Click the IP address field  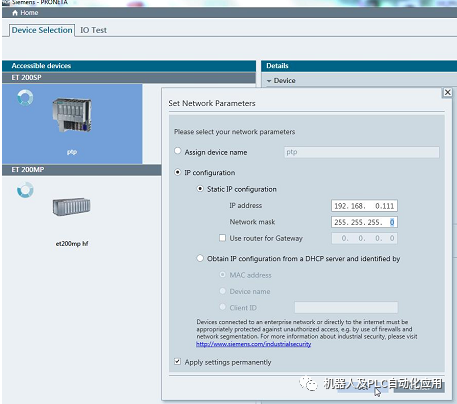(x=364, y=206)
